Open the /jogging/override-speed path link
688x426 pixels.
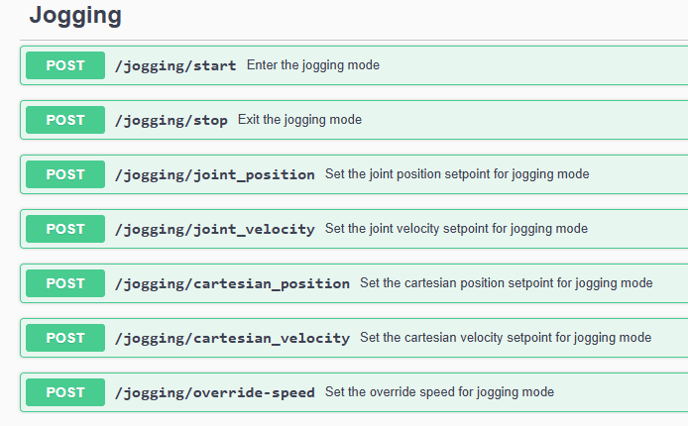(x=214, y=392)
